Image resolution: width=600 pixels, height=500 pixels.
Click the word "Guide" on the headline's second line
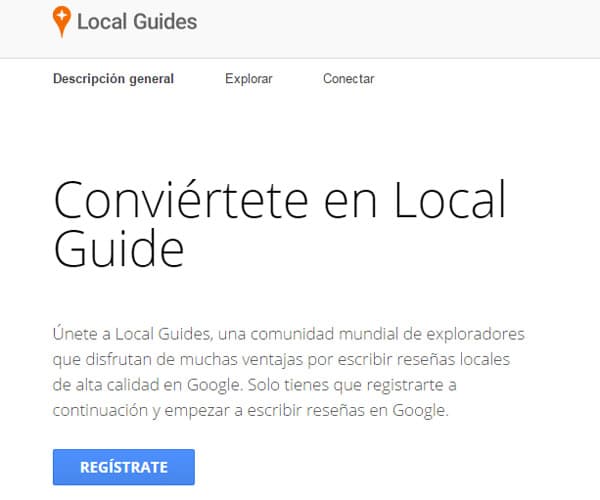click(x=118, y=250)
